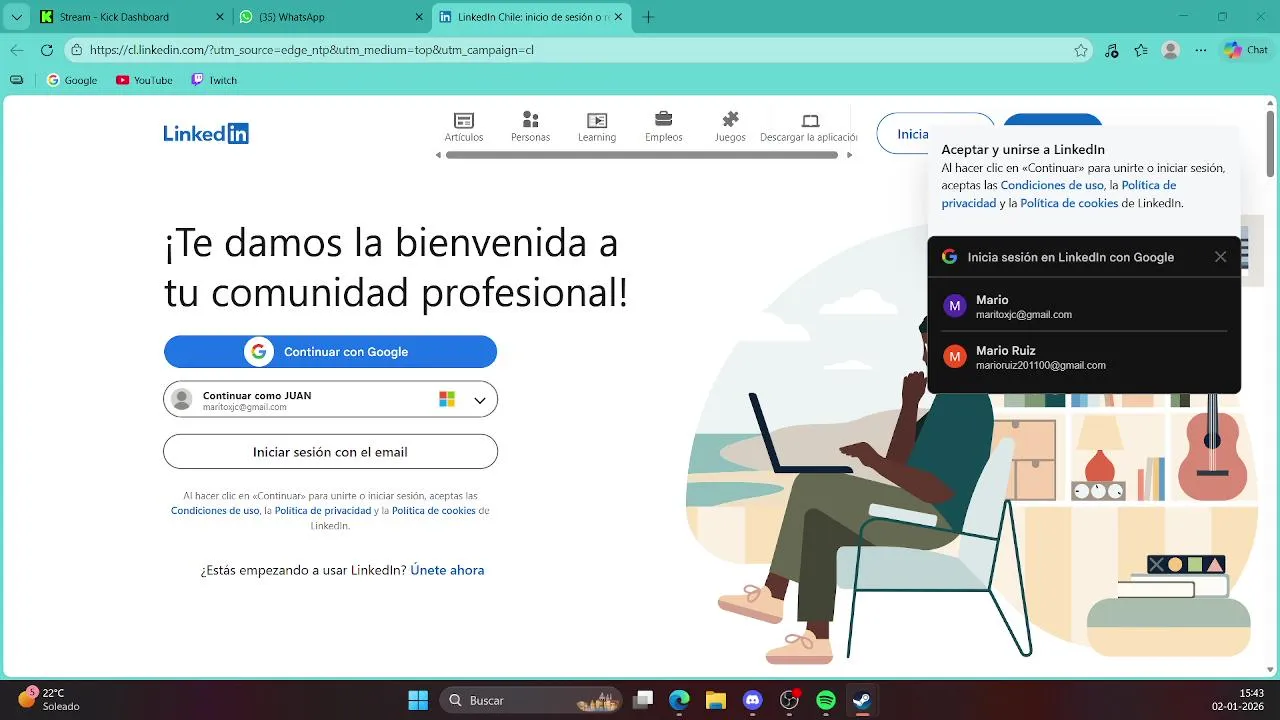Open the favorites list icon in toolbar
This screenshot has width=1280, height=720.
1141,50
